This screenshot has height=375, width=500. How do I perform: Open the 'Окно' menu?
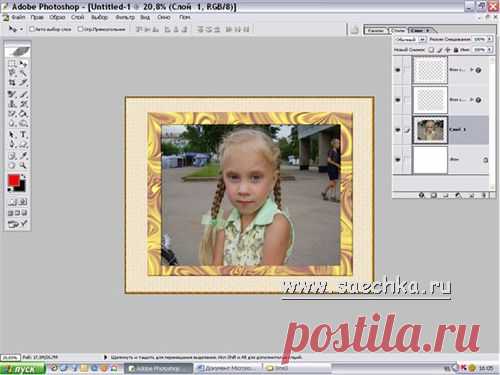pos(164,17)
